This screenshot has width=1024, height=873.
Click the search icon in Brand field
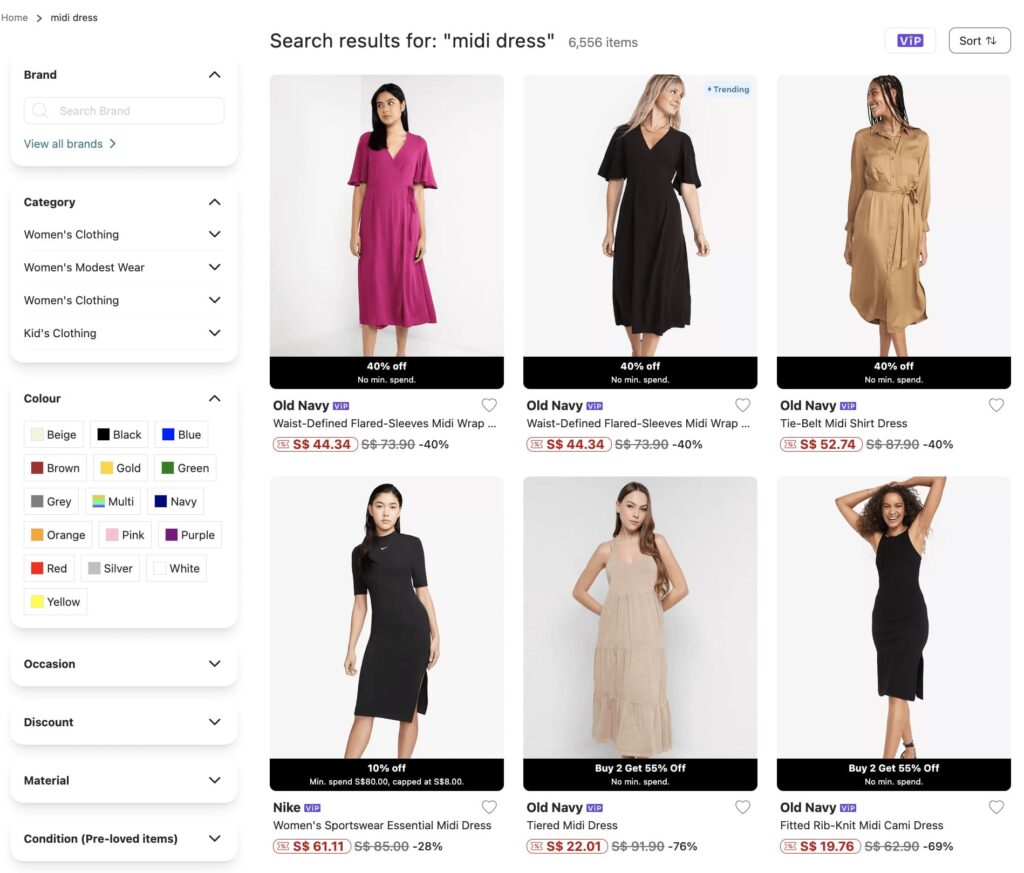click(41, 111)
